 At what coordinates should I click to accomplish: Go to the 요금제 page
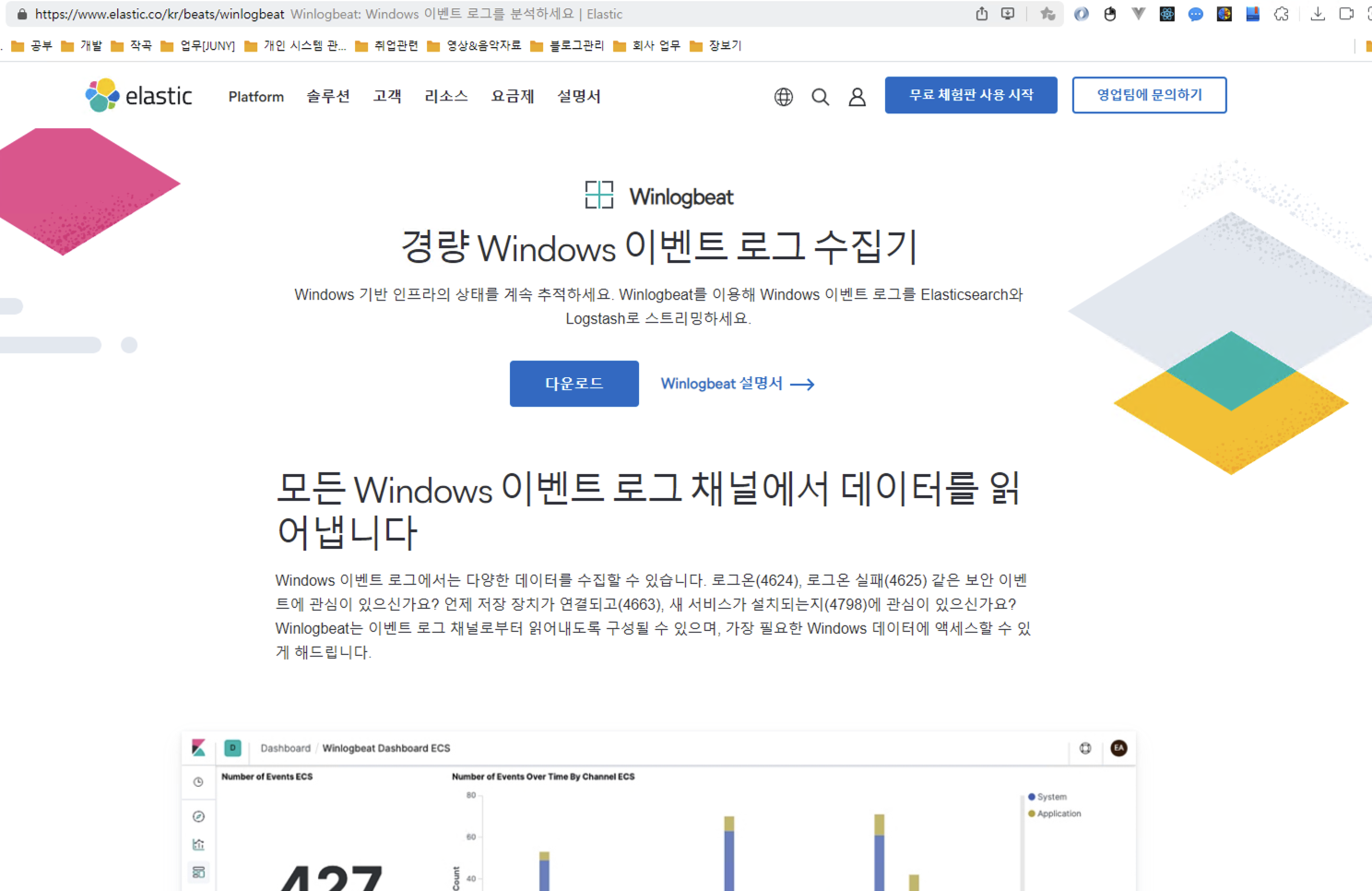click(x=513, y=97)
